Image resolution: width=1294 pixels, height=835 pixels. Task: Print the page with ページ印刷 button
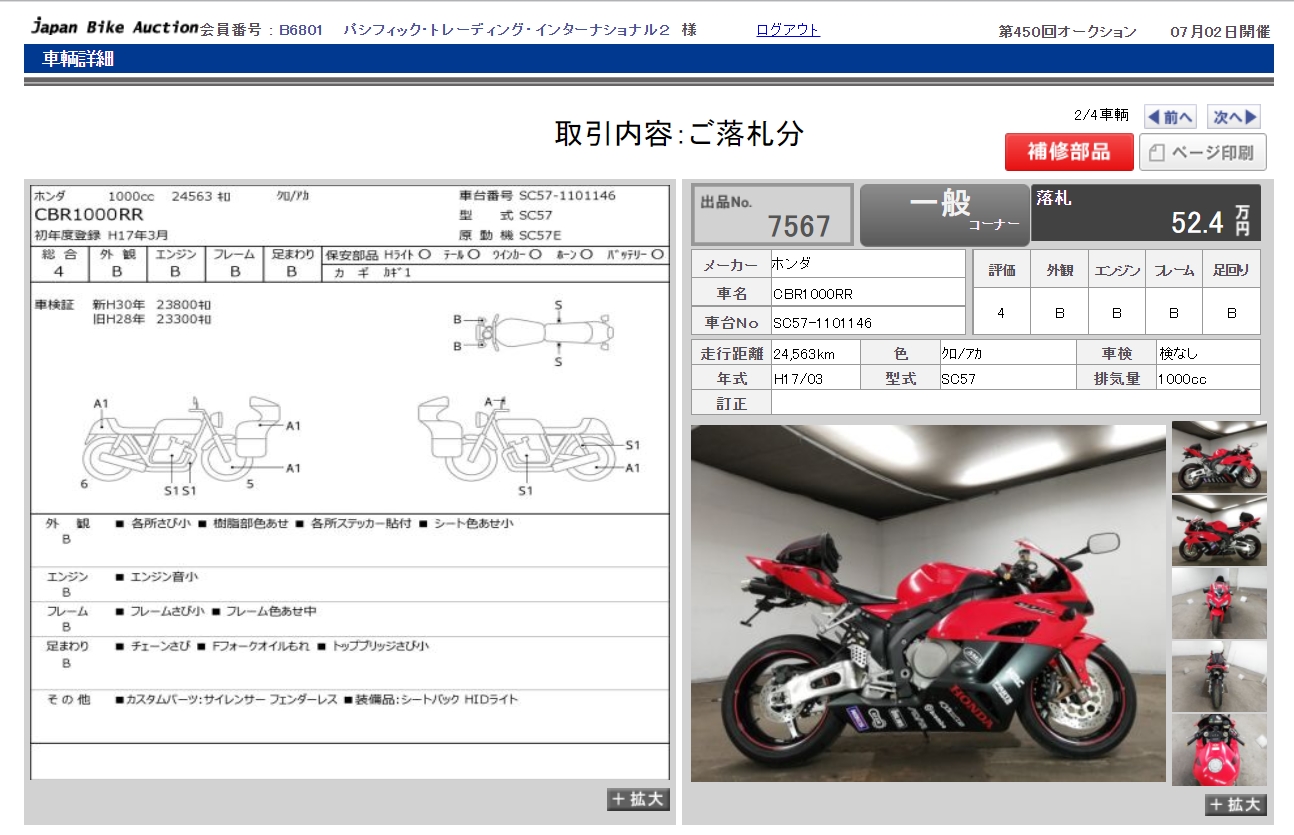point(1204,152)
